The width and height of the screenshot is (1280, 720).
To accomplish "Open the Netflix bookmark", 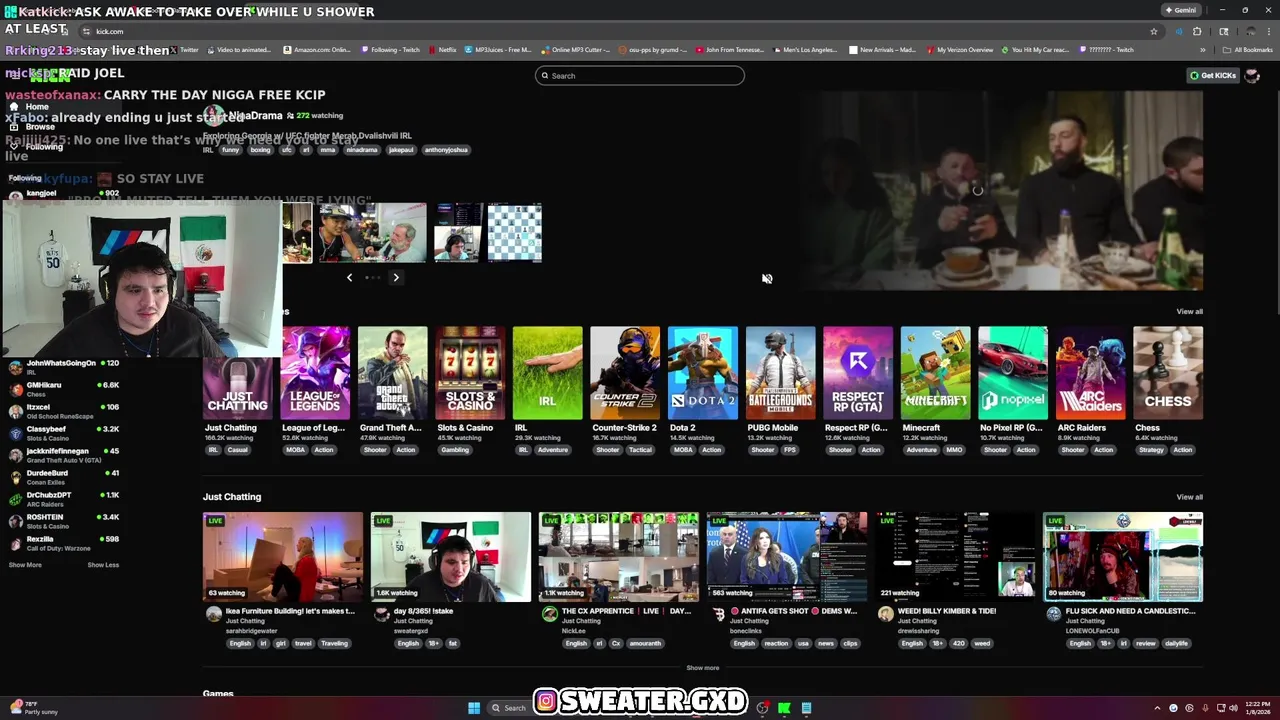I will click(441, 50).
